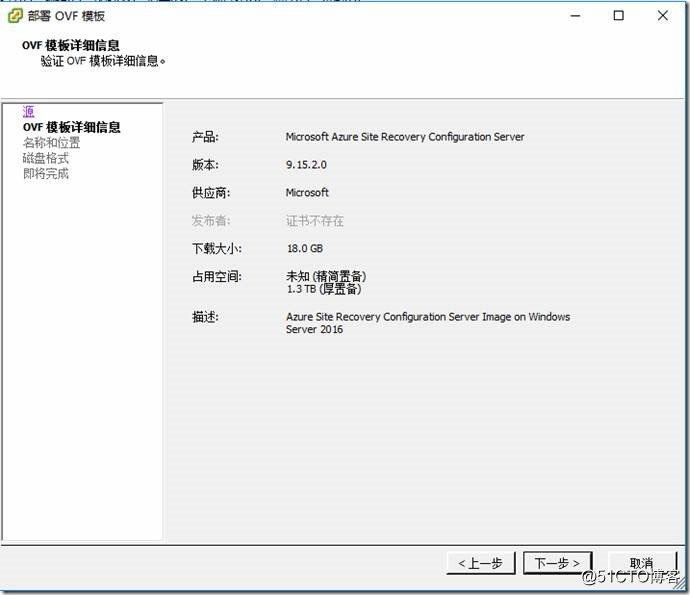Screen dimensions: 690x595
Task: Close the 部署 OVF 模板 window
Action: click(x=663, y=16)
